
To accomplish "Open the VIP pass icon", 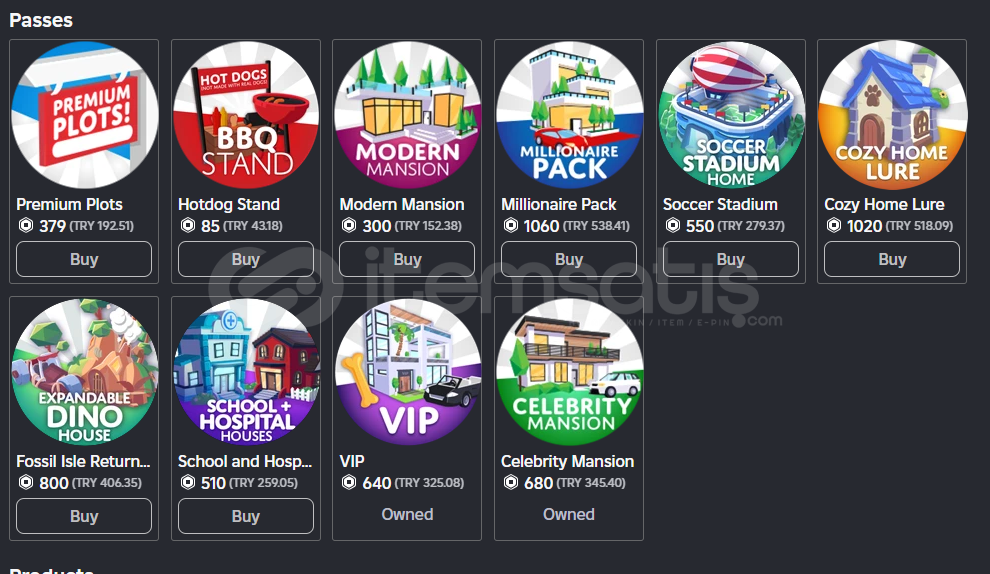I will click(x=407, y=372).
